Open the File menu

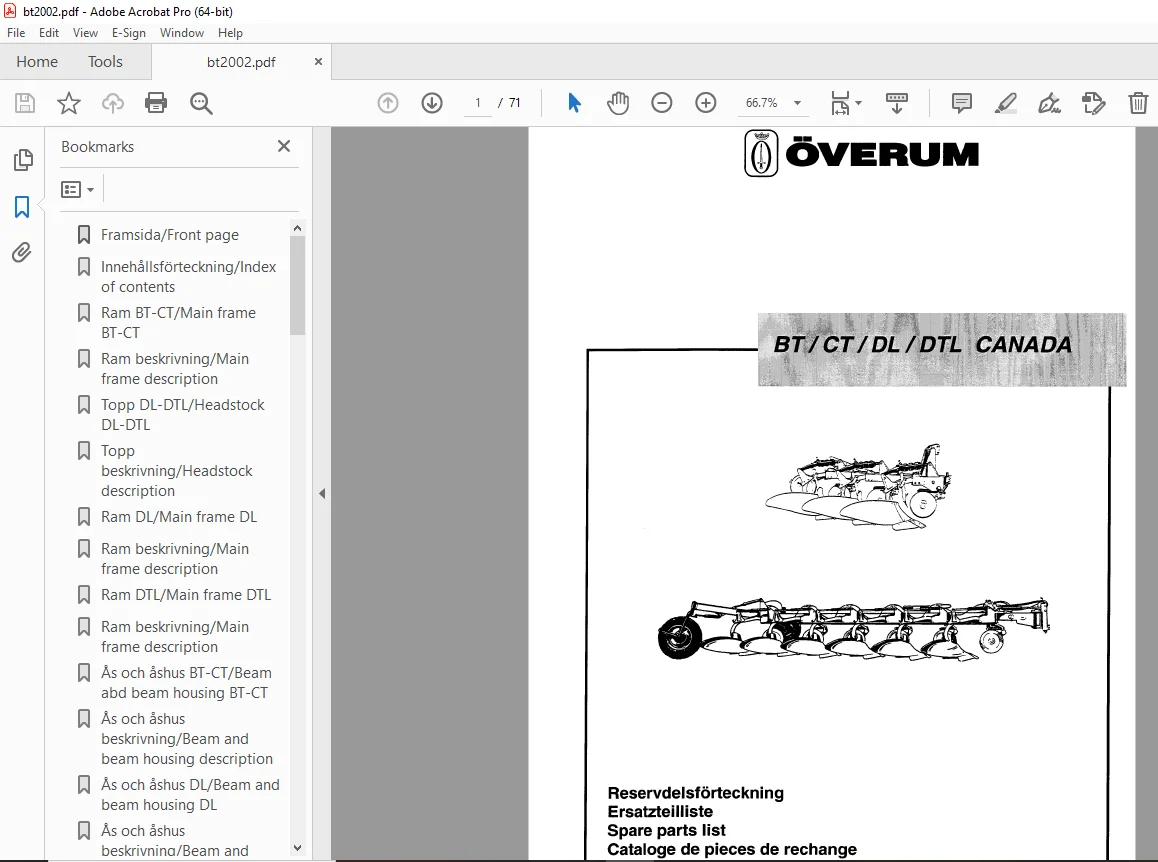pyautogui.click(x=16, y=33)
